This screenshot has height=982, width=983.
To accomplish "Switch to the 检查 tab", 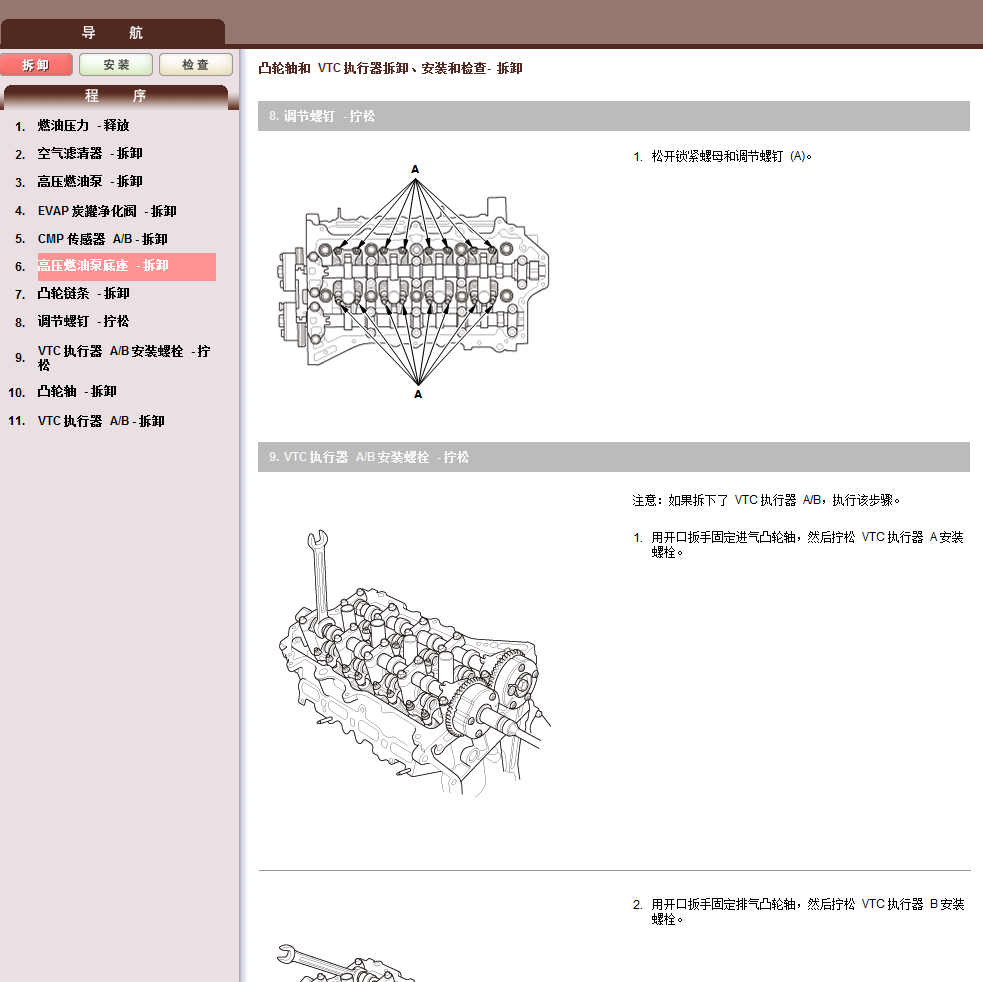I will point(196,65).
